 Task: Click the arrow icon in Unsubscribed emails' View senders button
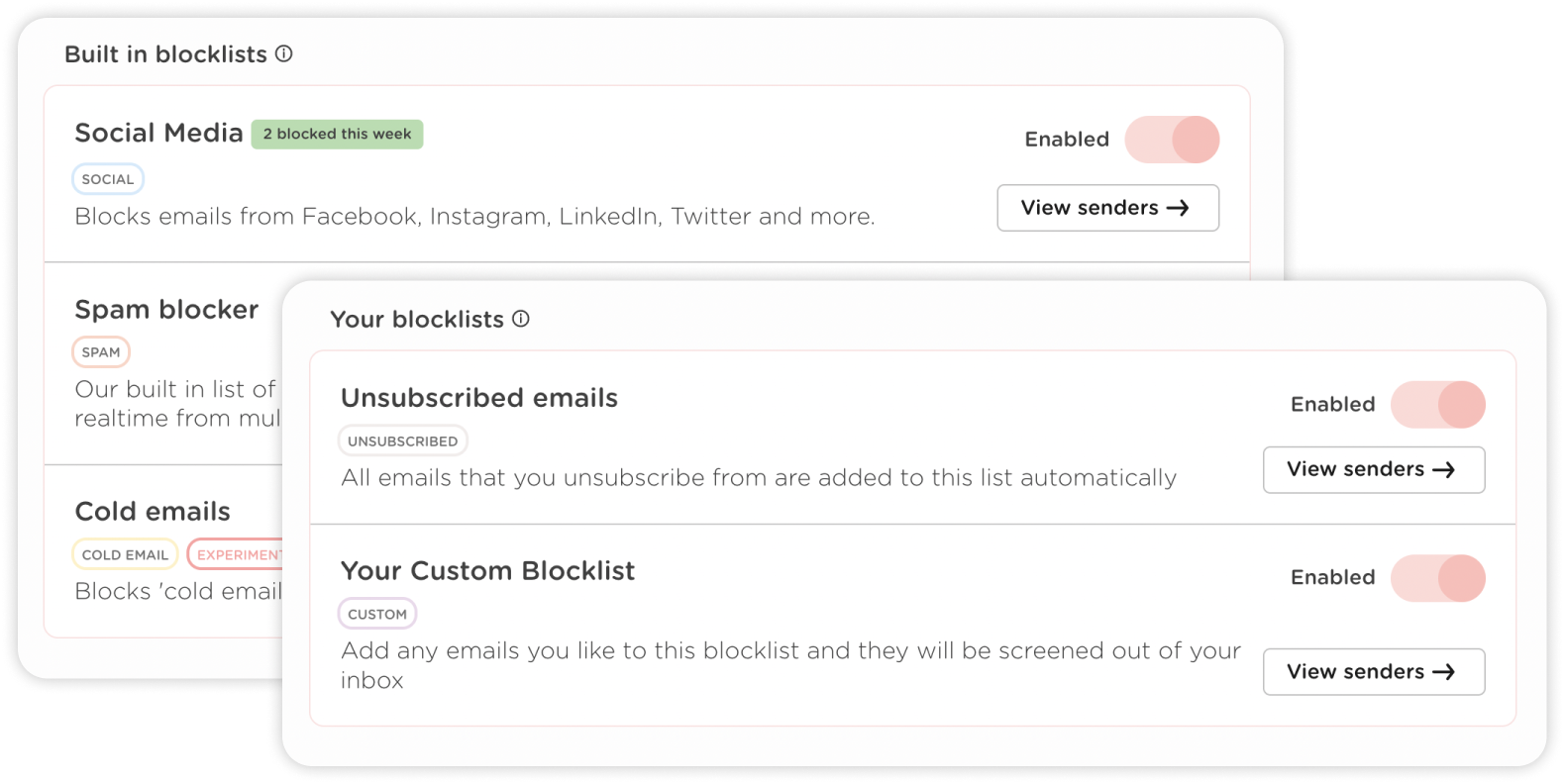1445,469
